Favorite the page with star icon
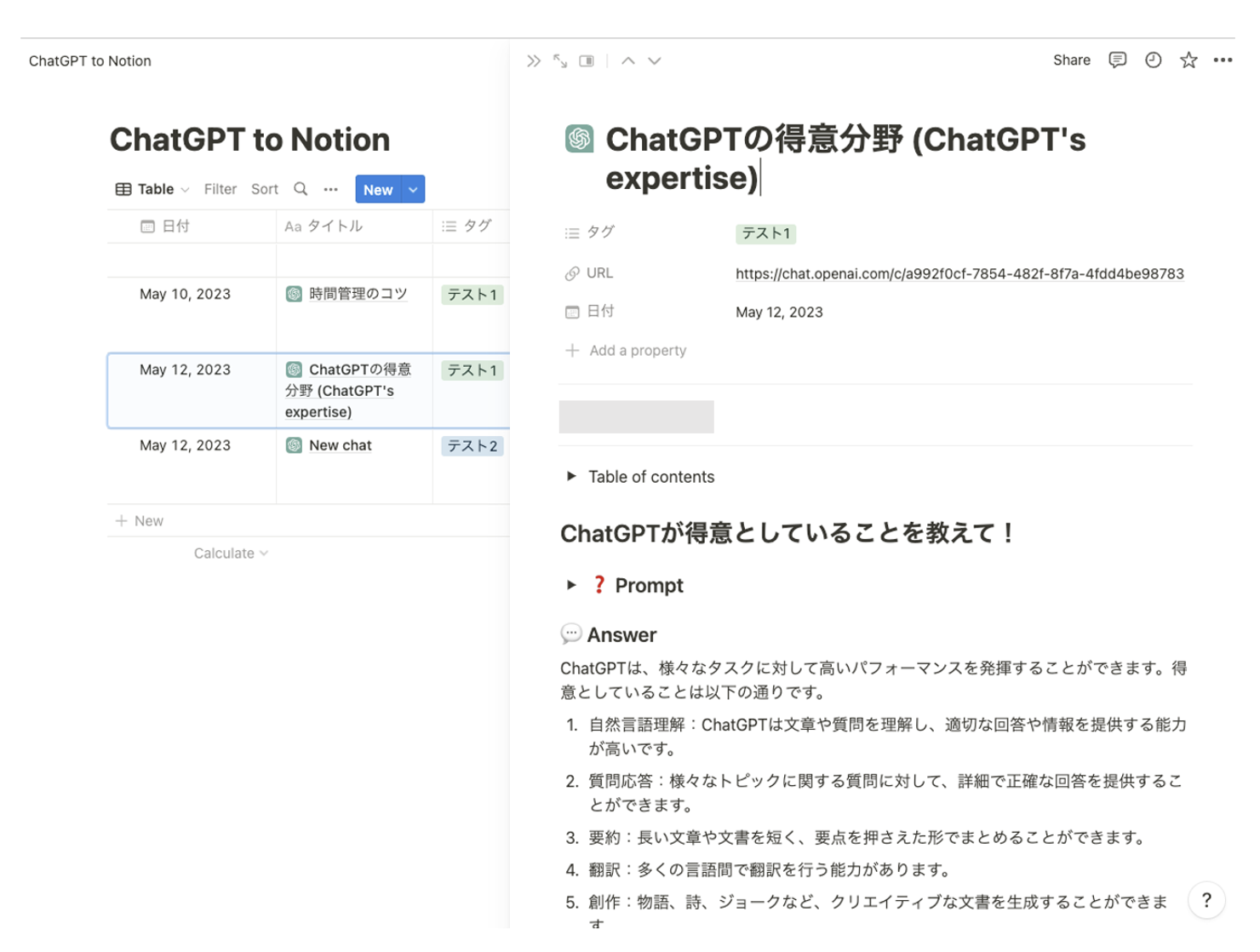The height and width of the screenshot is (952, 1260). (1188, 60)
